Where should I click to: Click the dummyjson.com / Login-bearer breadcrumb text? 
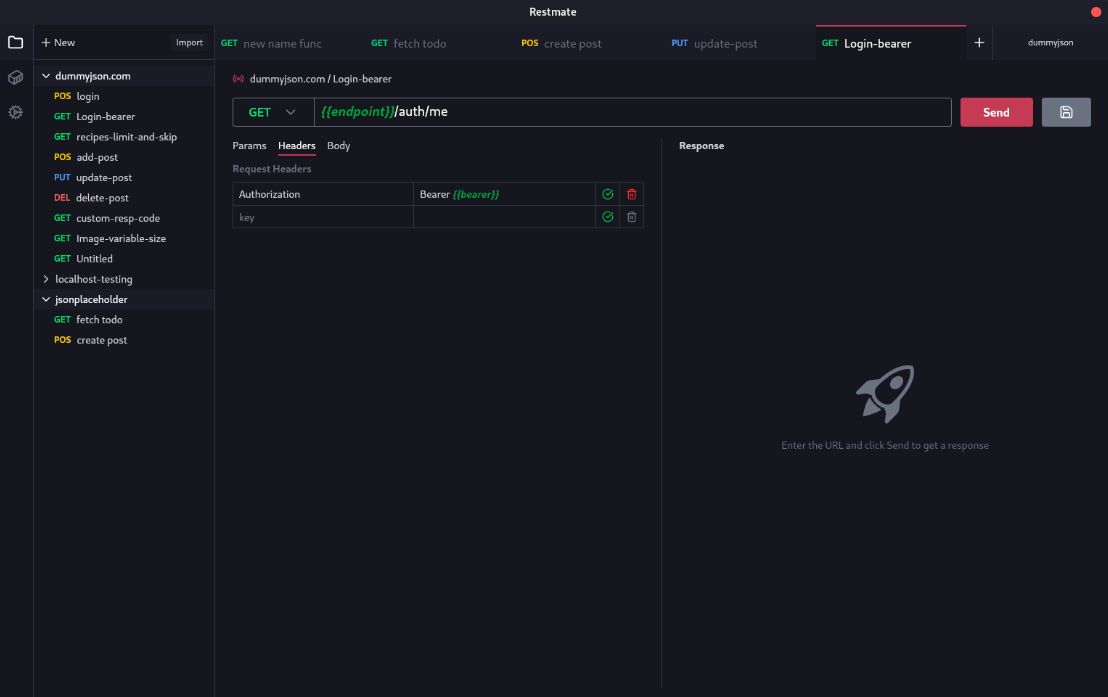(320, 79)
